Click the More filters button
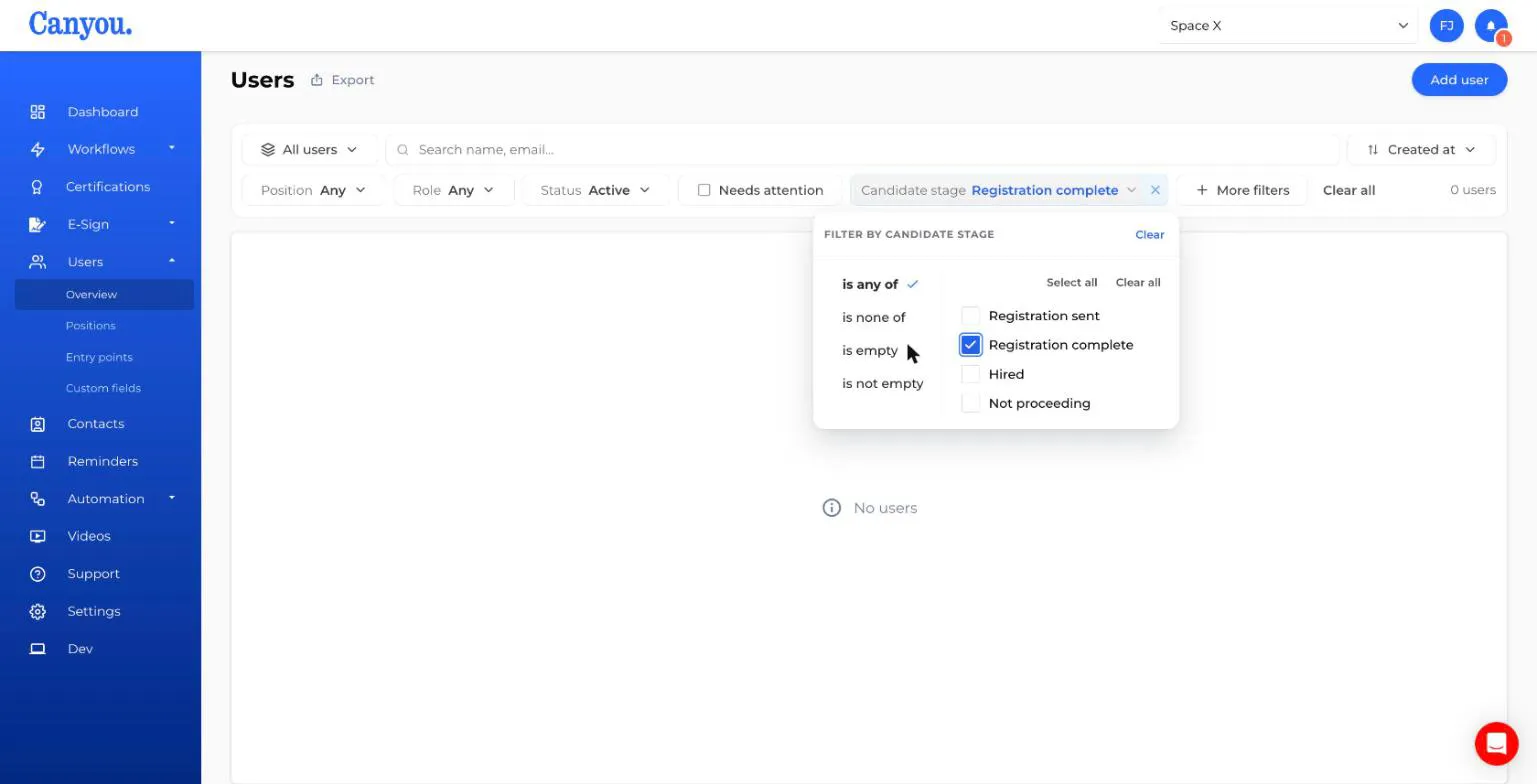This screenshot has height=784, width=1537. point(1242,190)
